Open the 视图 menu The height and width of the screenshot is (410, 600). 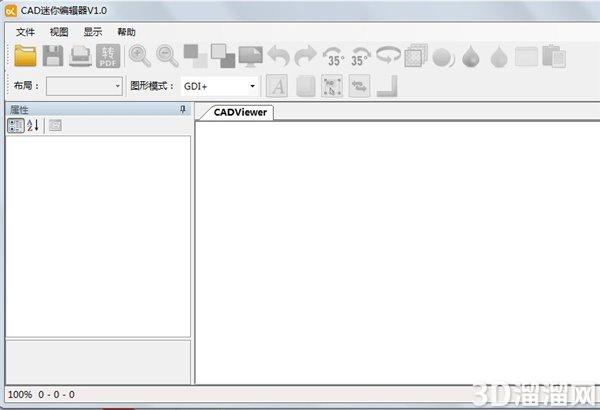pos(59,32)
